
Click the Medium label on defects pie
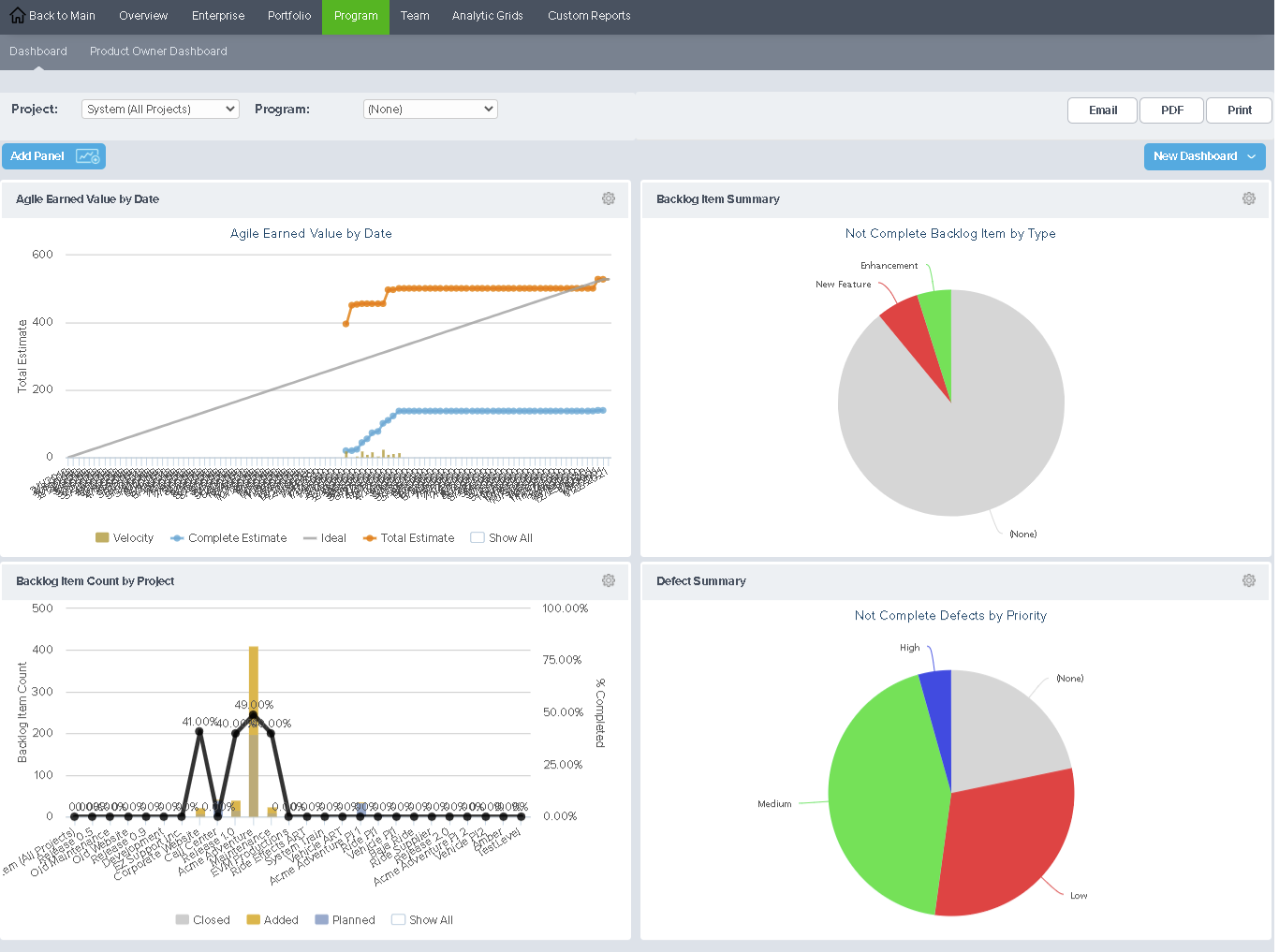coord(774,804)
